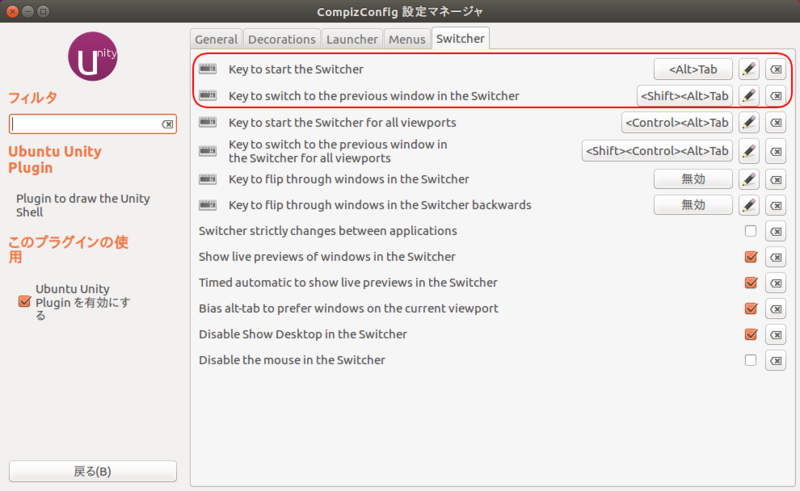
Task: Click keyboard icon beside previous window Switcher key
Action: click(208, 95)
